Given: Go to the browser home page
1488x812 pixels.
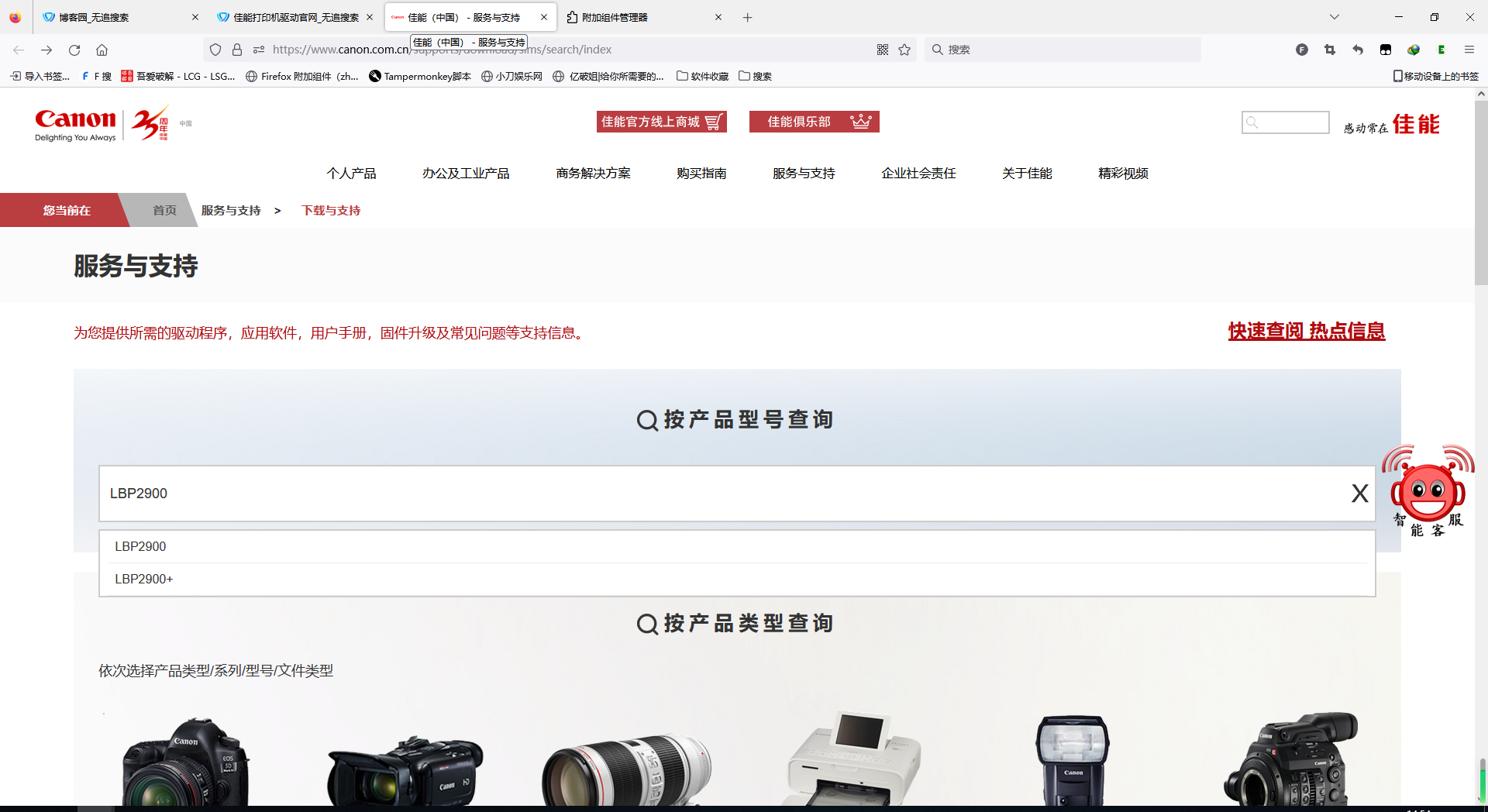Looking at the screenshot, I should [102, 50].
